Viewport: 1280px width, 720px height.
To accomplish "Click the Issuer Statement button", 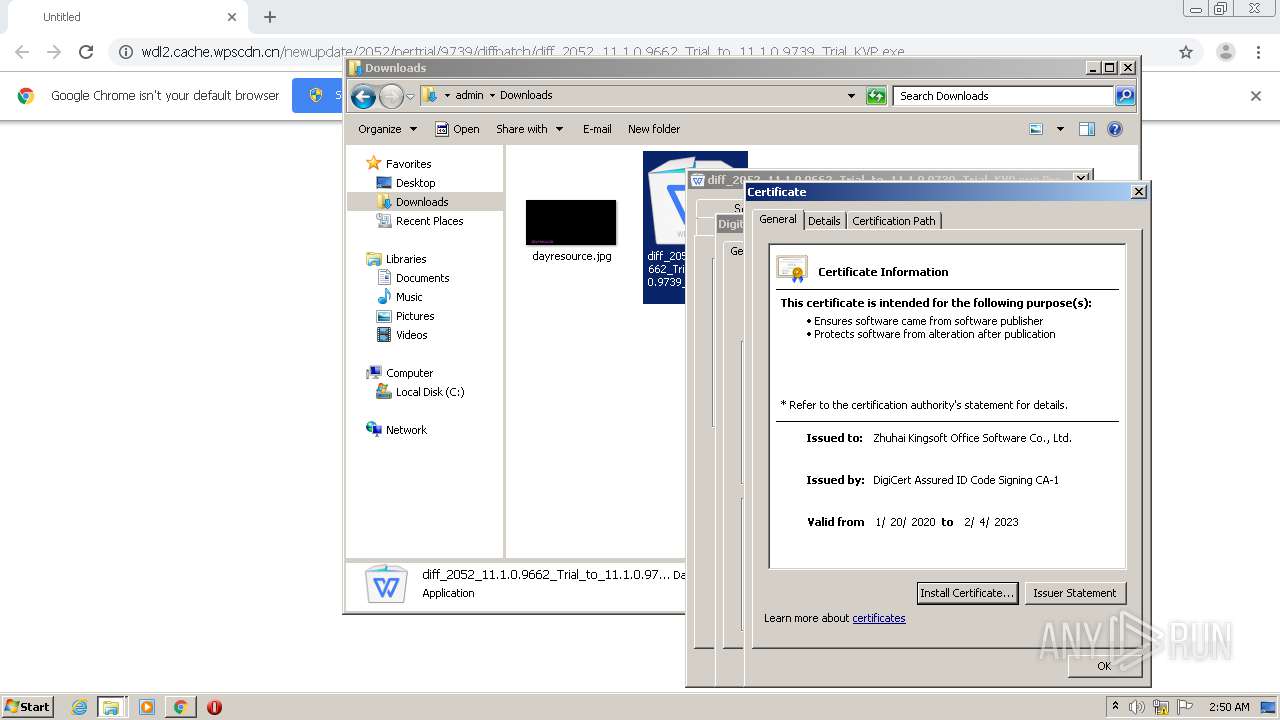I will pyautogui.click(x=1075, y=593).
